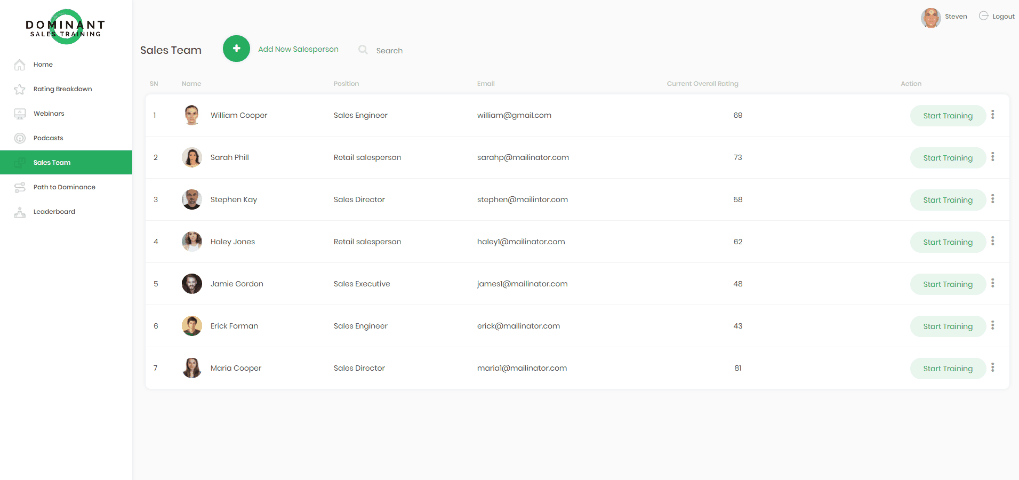Open Erick Forman's three-dot options menu
This screenshot has height=480, width=1019.
pos(992,326)
